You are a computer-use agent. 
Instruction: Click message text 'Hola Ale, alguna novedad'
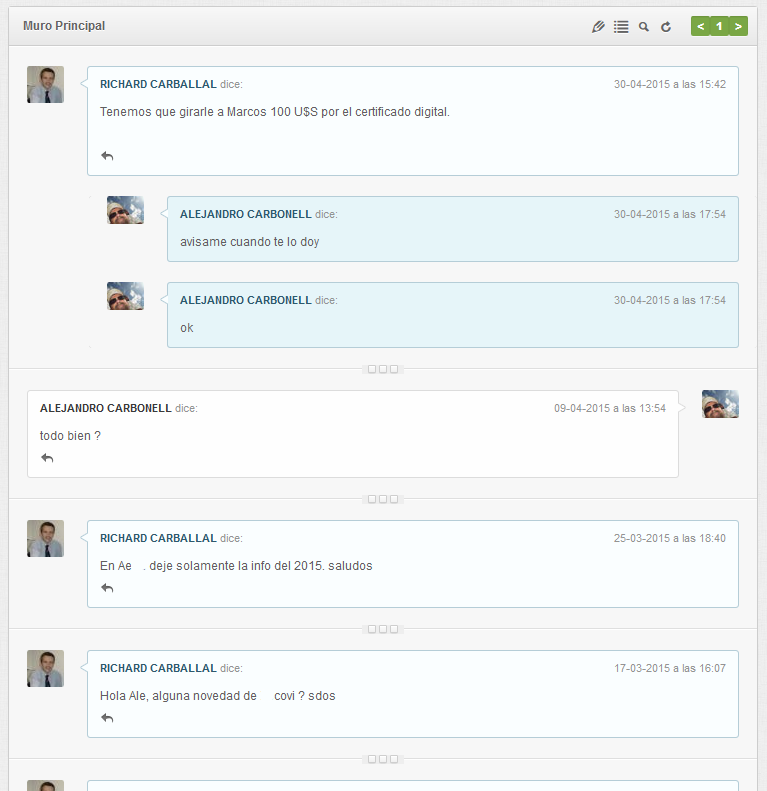172,696
